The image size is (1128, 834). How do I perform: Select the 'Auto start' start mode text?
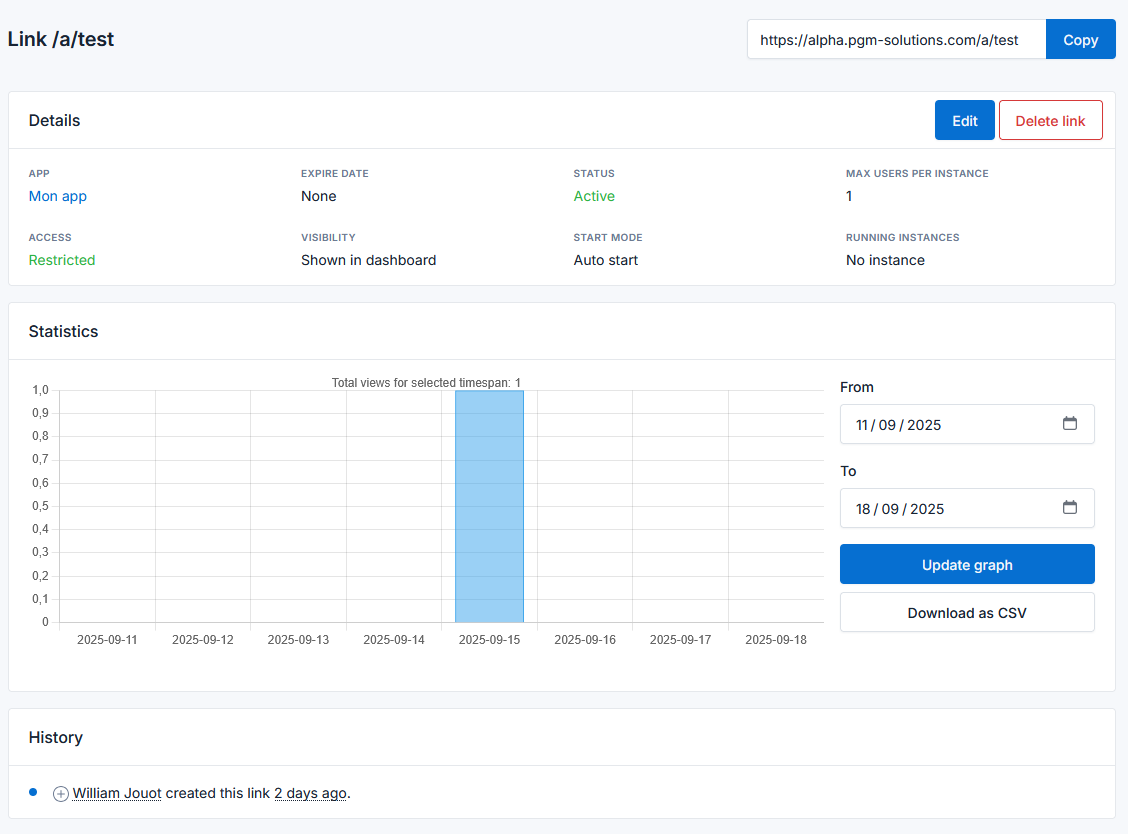(x=606, y=260)
